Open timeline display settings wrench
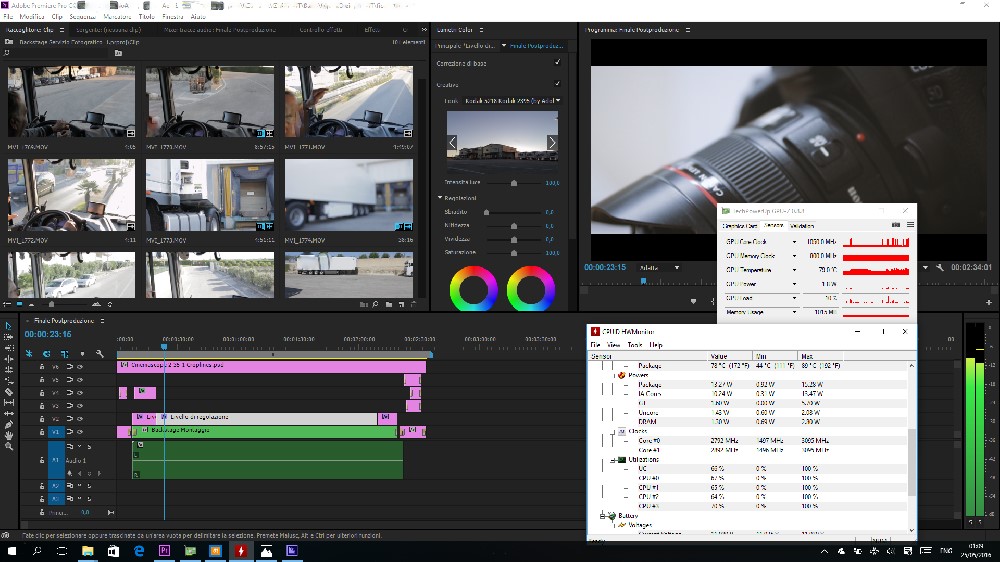Image resolution: width=1000 pixels, height=562 pixels. click(x=99, y=353)
